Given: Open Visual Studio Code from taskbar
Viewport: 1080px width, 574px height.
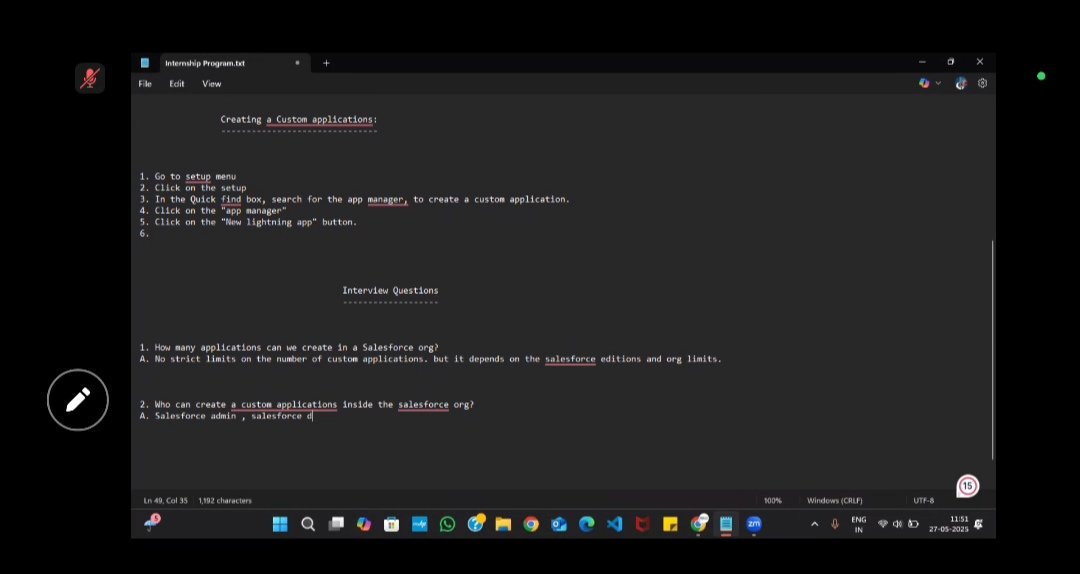Looking at the screenshot, I should click(614, 524).
